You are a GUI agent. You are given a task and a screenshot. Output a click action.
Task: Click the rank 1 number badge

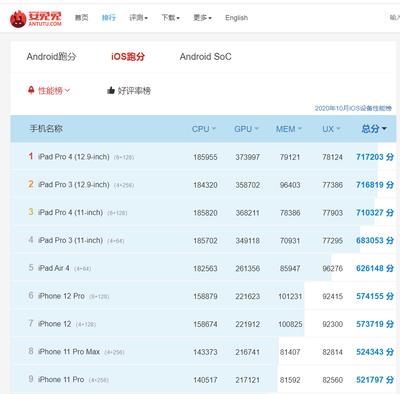click(31, 156)
